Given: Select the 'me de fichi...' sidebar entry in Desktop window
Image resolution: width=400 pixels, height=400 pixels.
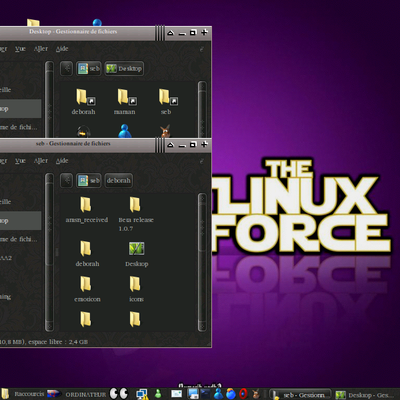Looking at the screenshot, I should click(19, 127).
